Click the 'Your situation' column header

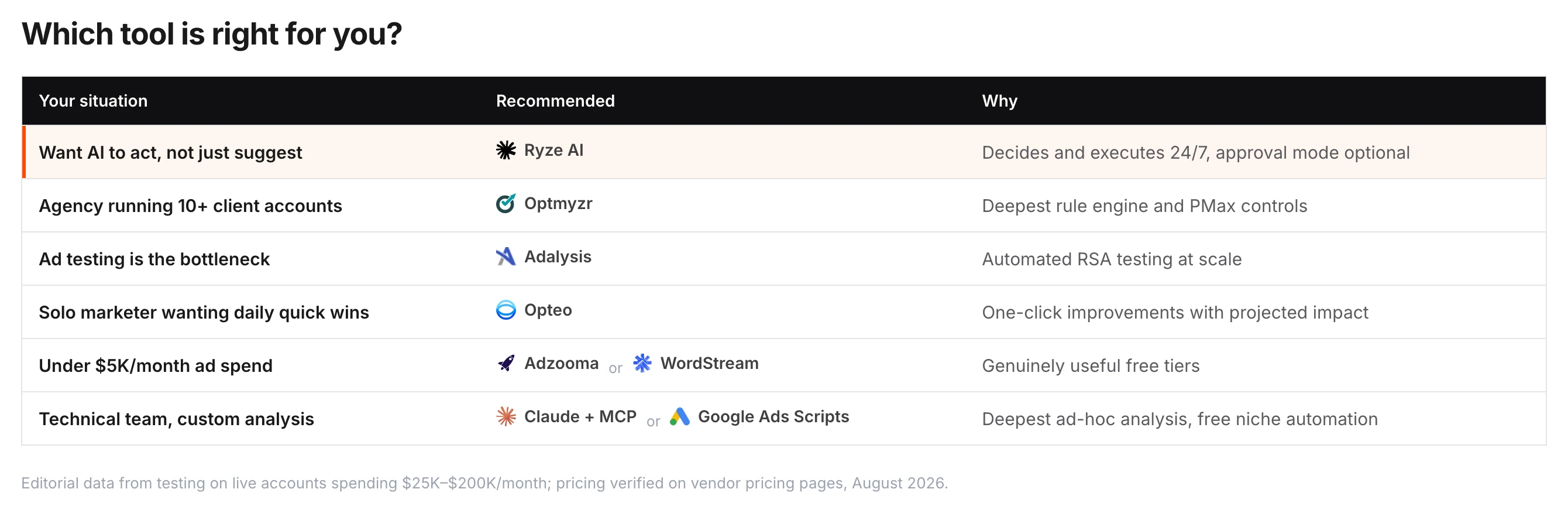click(93, 101)
